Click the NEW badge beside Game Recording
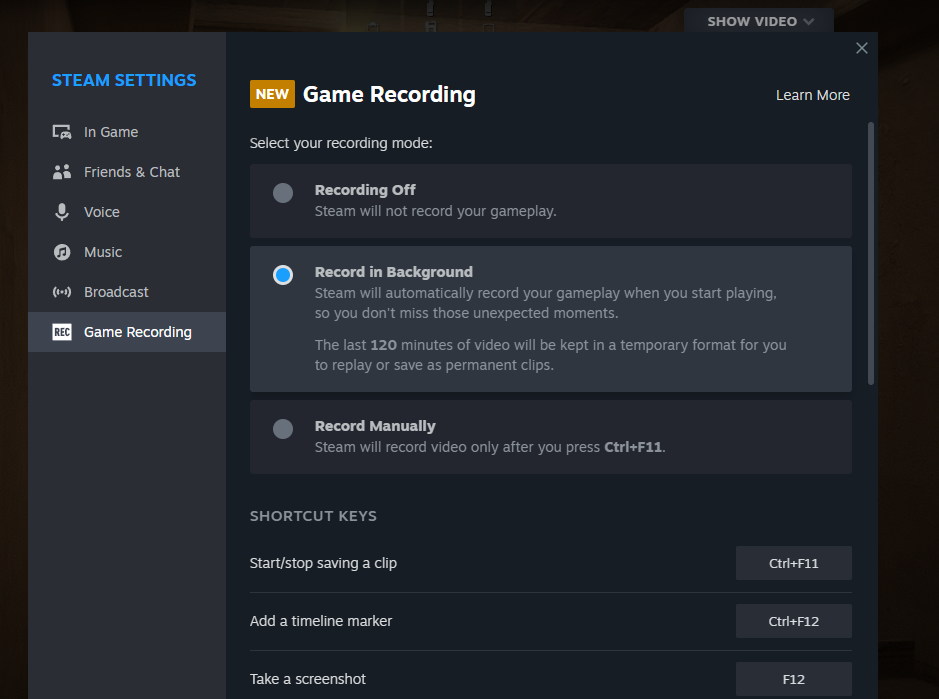The width and height of the screenshot is (939, 699). [272, 94]
